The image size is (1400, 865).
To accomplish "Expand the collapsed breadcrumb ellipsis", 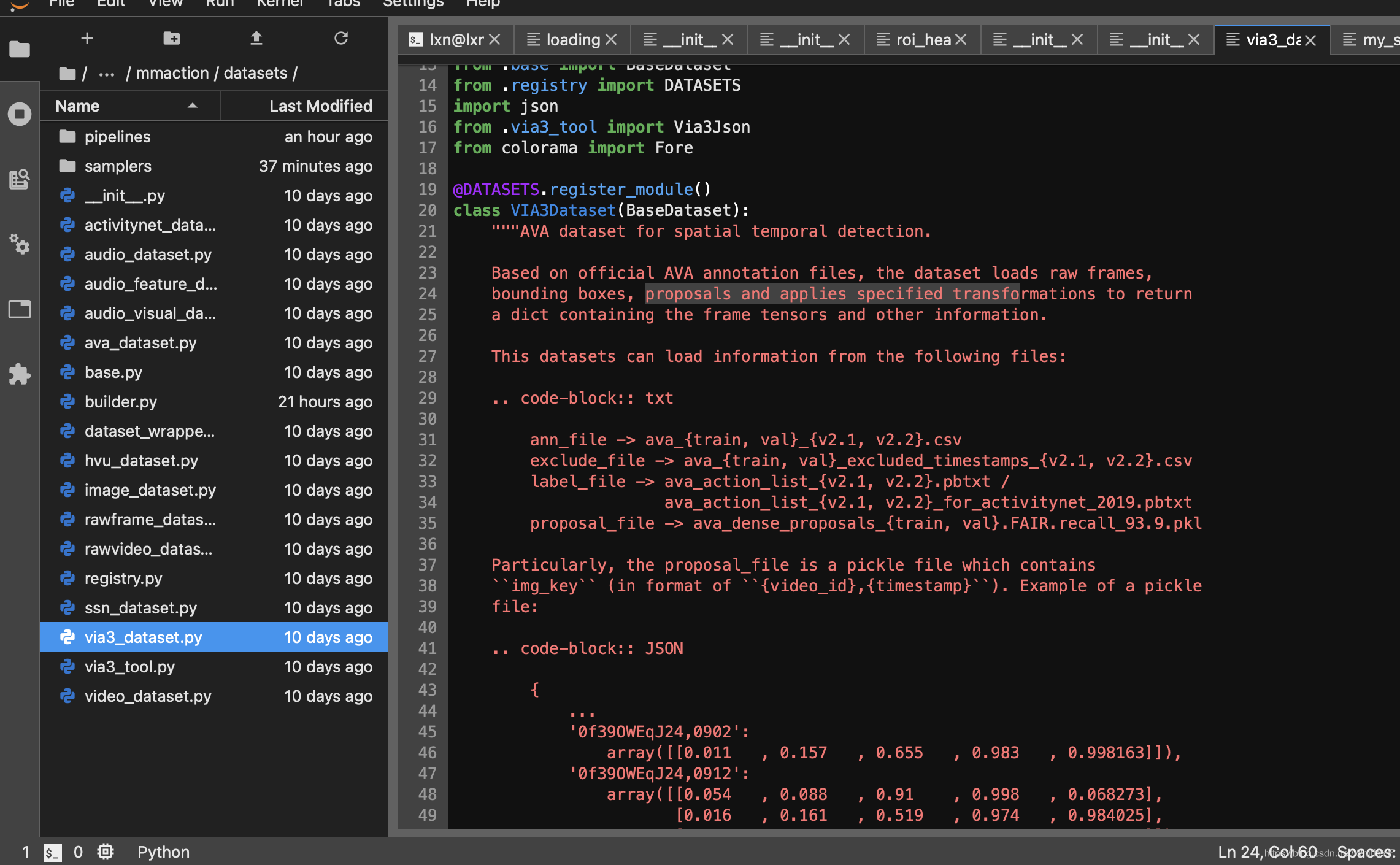I will [x=107, y=74].
